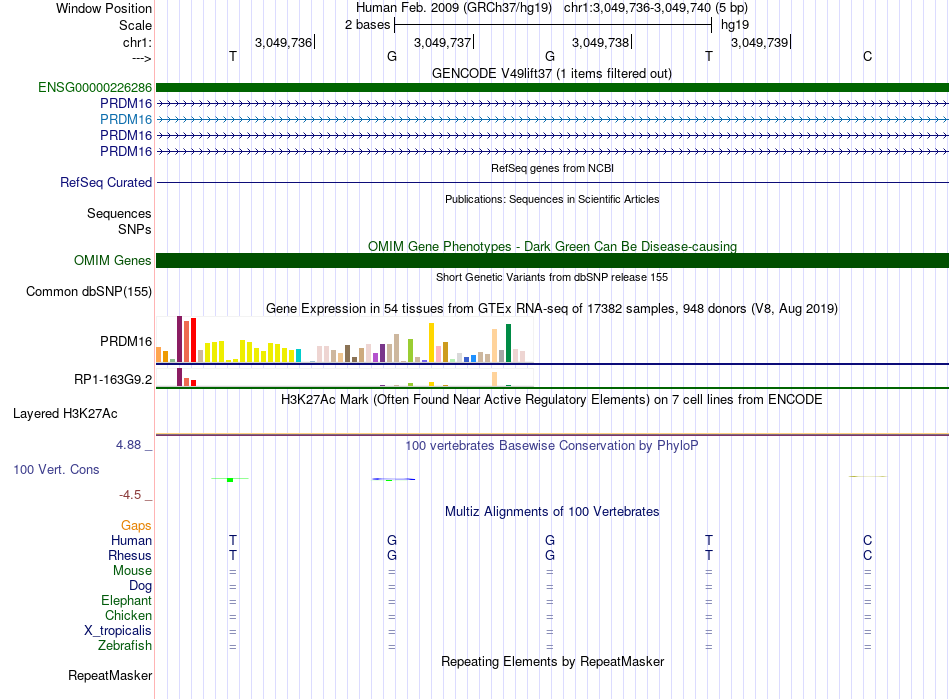Click the ---> strand direction arrow
Viewport: 950px width, 699px height.
click(x=142, y=58)
